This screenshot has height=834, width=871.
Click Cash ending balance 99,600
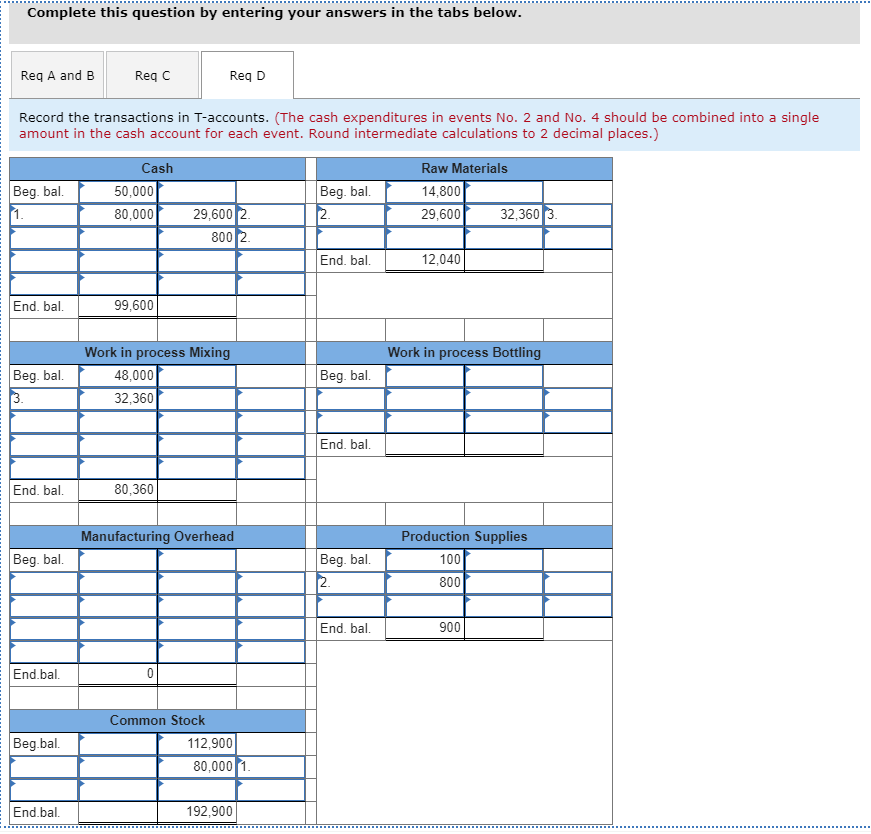coord(118,306)
